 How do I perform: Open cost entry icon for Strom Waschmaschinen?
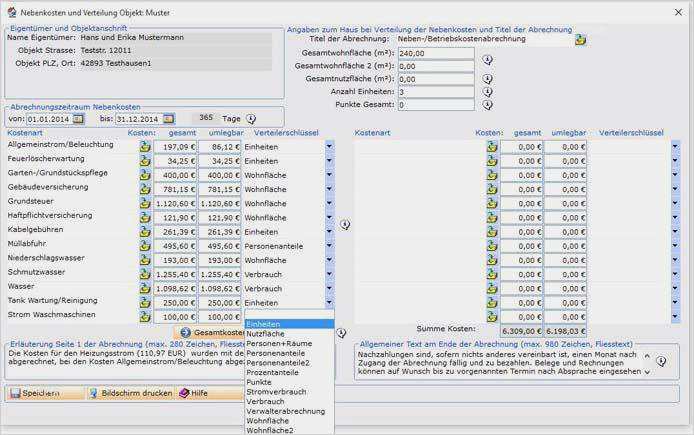[145, 317]
